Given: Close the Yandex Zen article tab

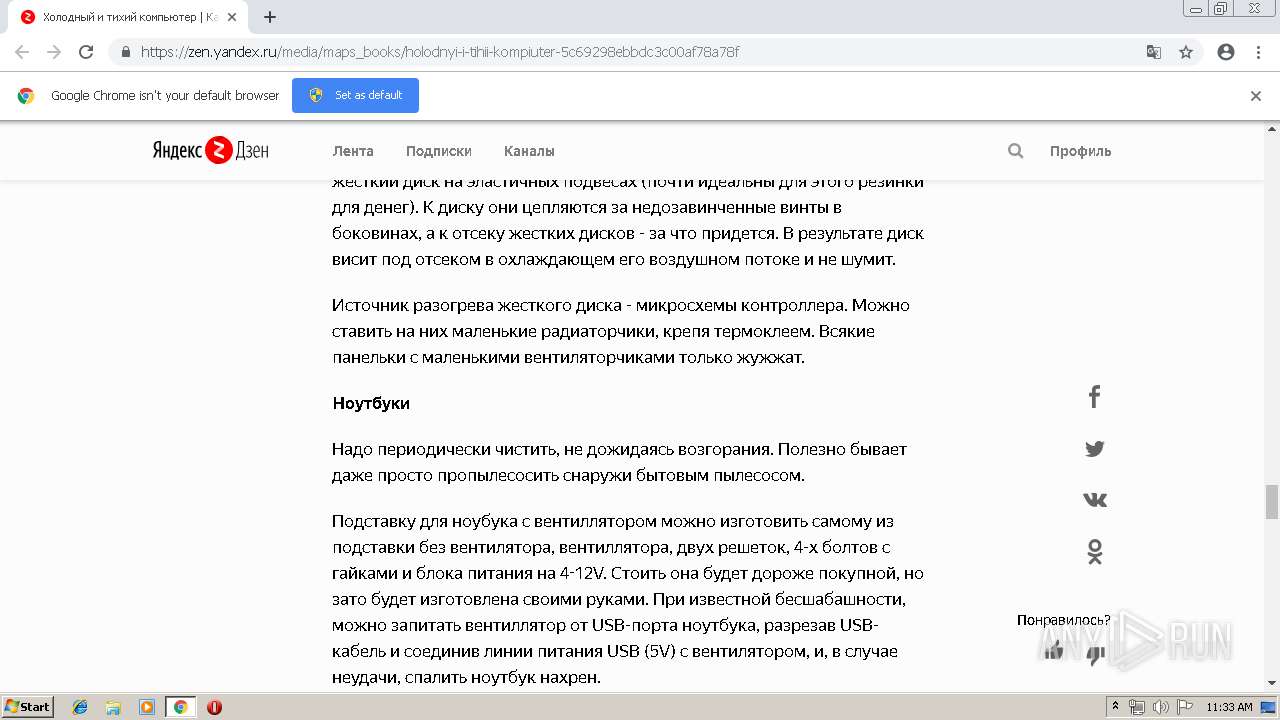Looking at the screenshot, I should click(x=232, y=17).
